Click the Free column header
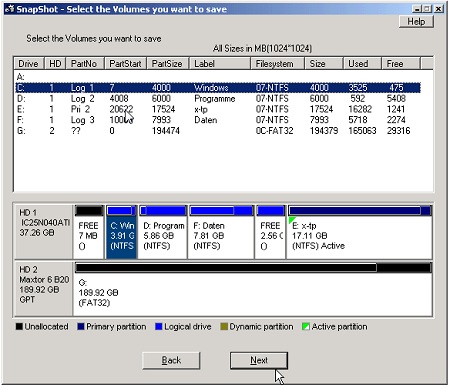 pos(400,64)
